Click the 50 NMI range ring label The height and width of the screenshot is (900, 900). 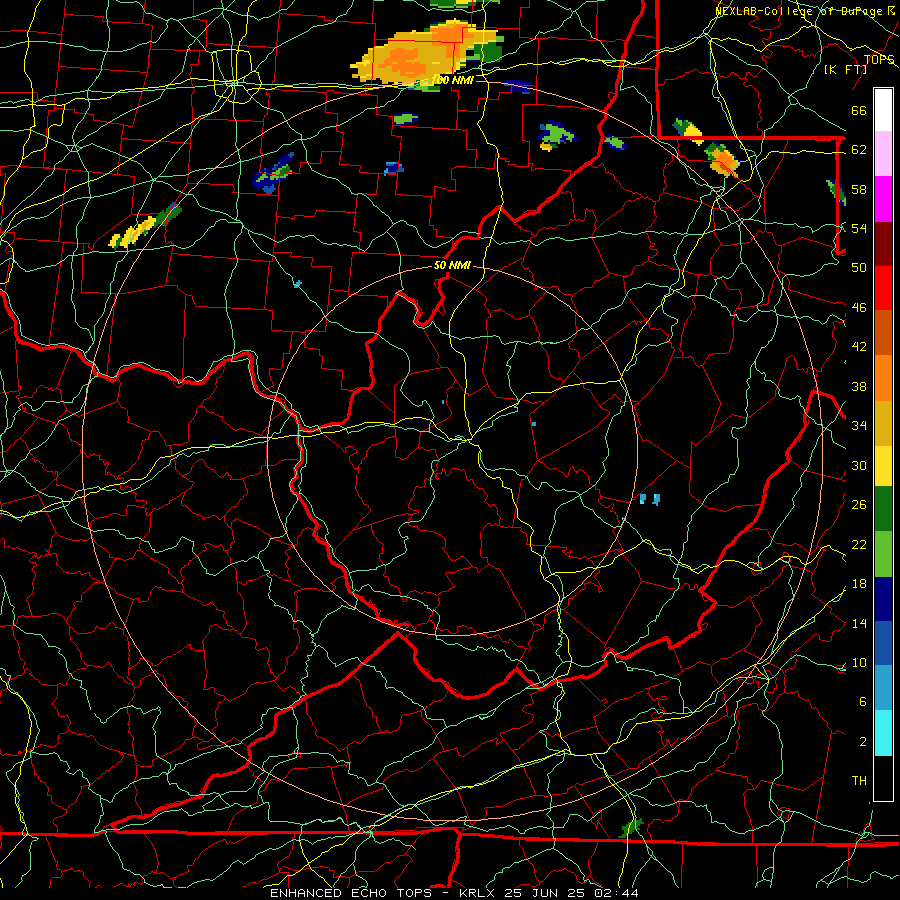452,265
